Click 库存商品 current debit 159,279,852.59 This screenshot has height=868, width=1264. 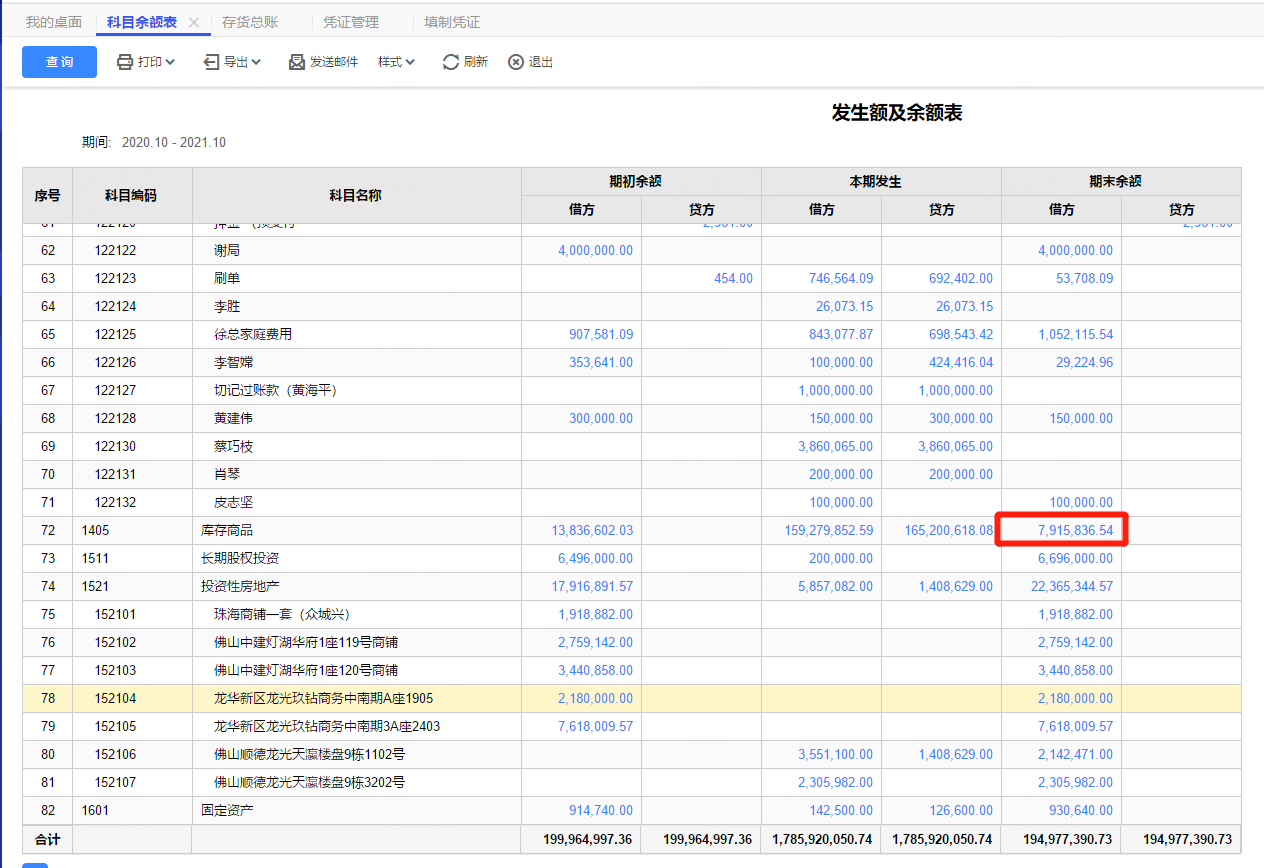coord(829,530)
